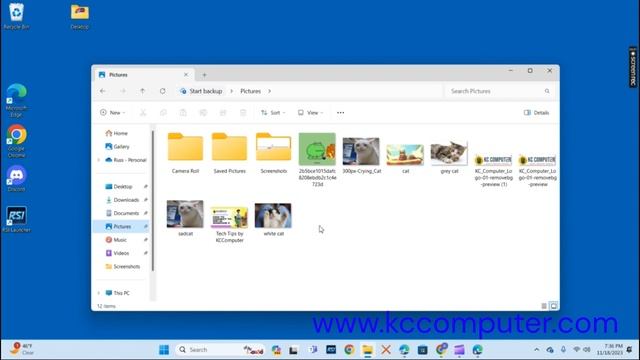
Task: Refresh the Pictures folder view
Action: point(162,91)
